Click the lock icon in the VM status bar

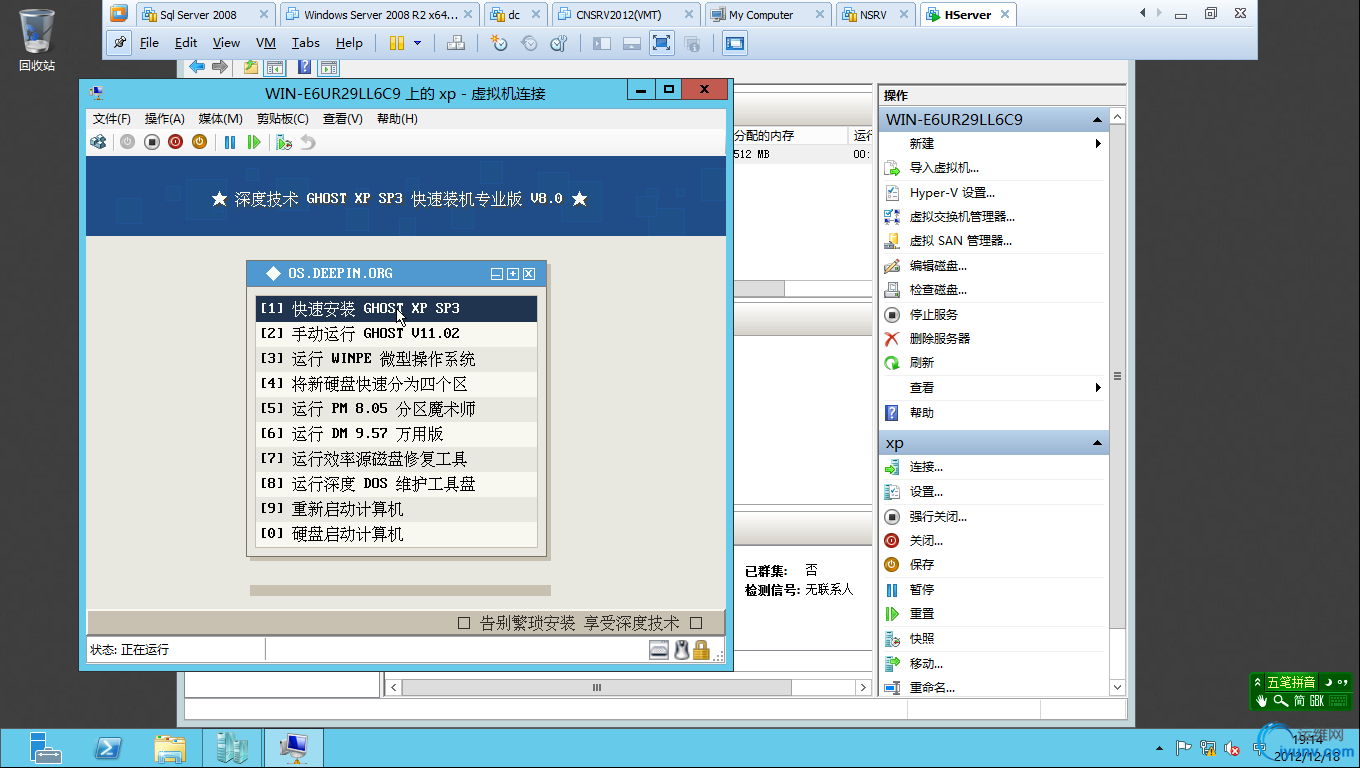tap(701, 650)
